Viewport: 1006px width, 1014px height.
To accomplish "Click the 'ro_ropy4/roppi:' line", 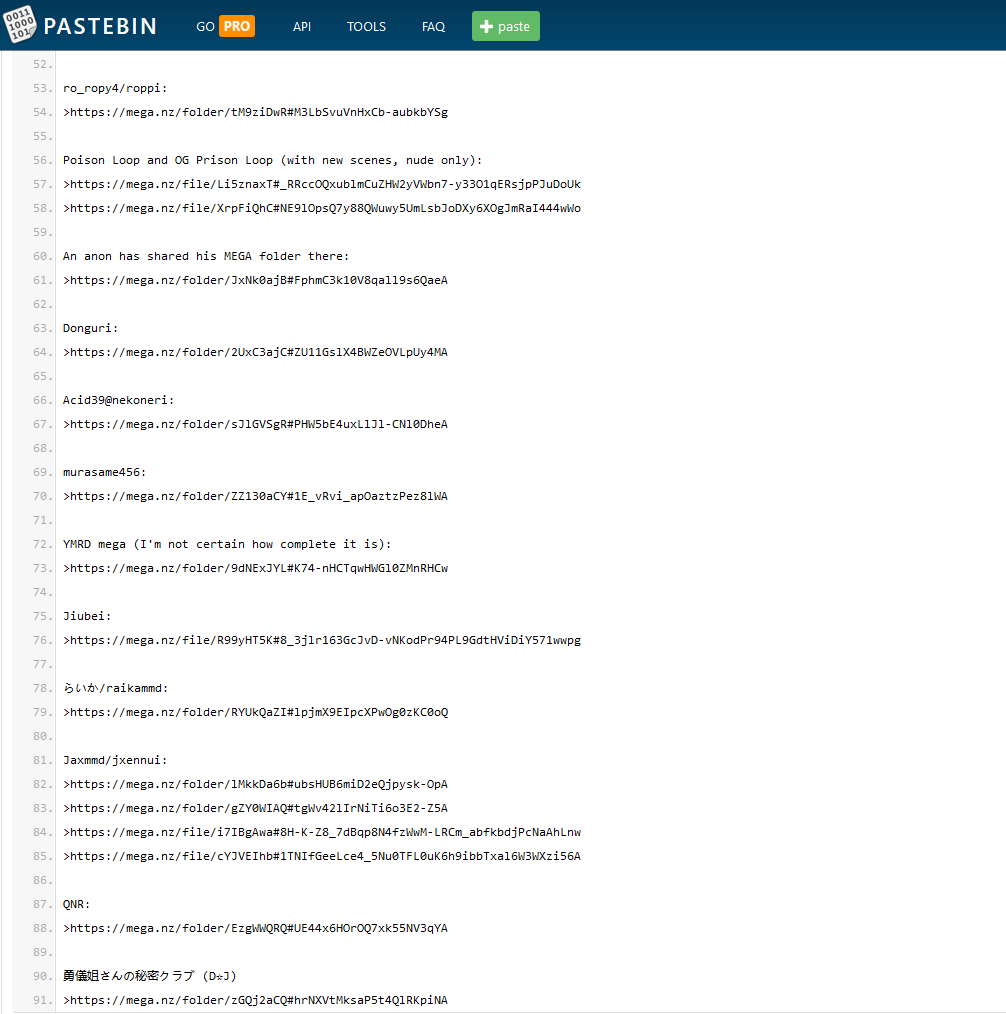I will coord(115,89).
